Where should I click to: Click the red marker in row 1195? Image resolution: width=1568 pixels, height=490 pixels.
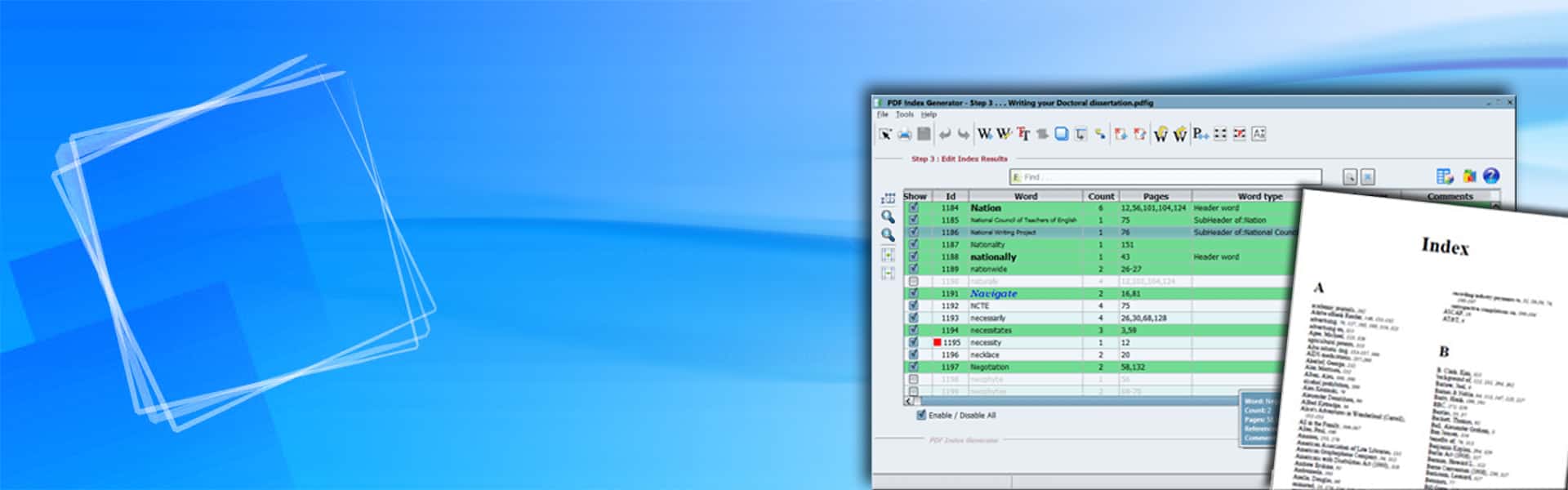pyautogui.click(x=937, y=342)
